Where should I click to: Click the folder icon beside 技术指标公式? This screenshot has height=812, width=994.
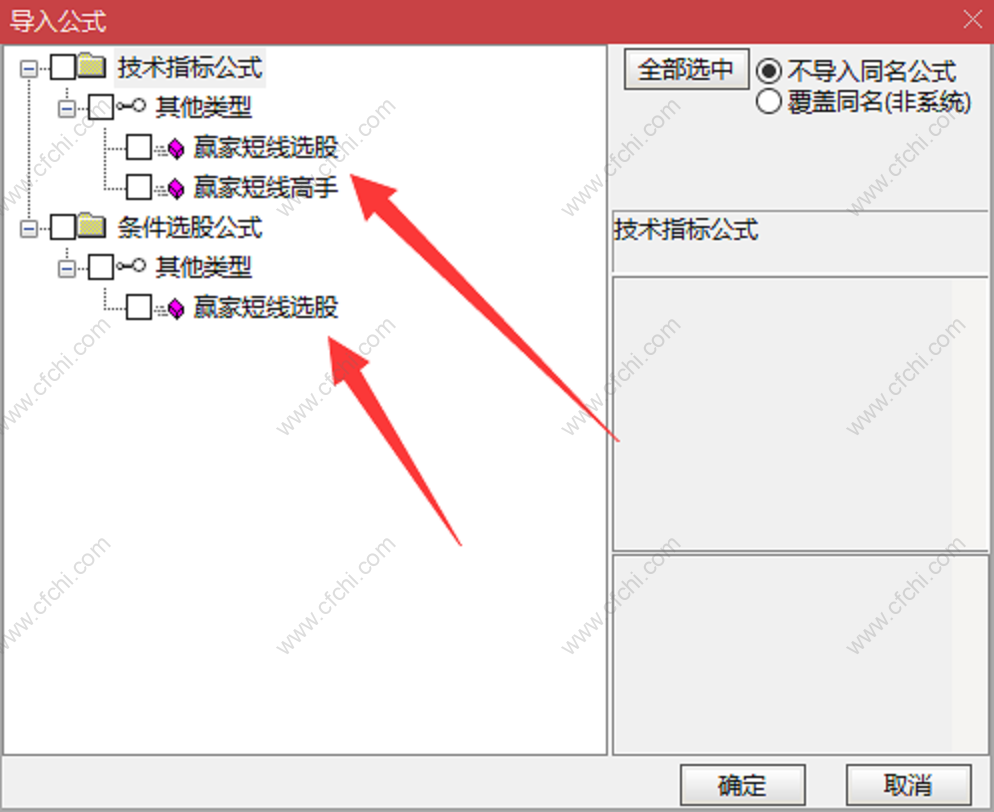92,66
